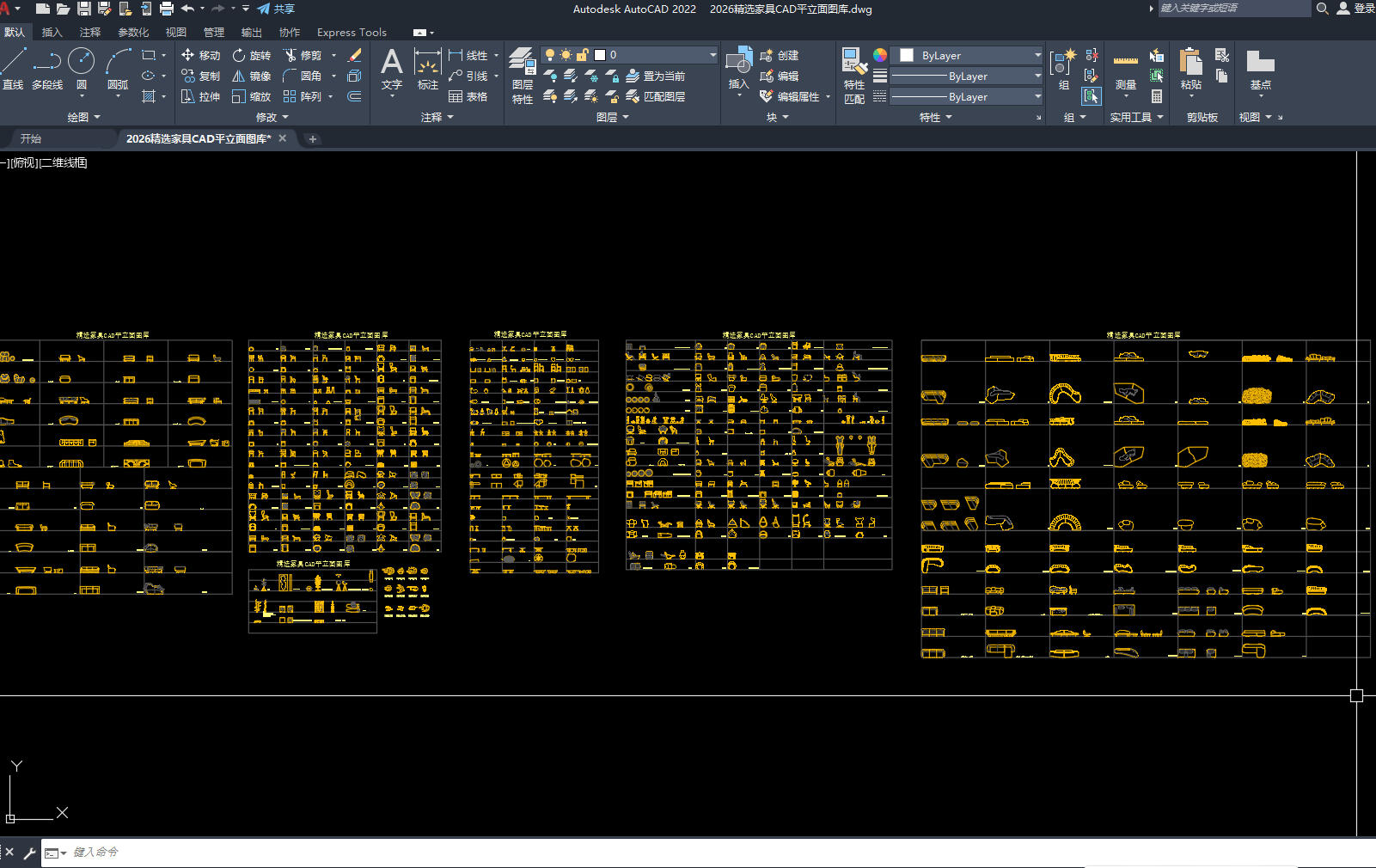The image size is (1376, 868).
Task: Expand the Draw (绘图) panel options
Action: [84, 117]
